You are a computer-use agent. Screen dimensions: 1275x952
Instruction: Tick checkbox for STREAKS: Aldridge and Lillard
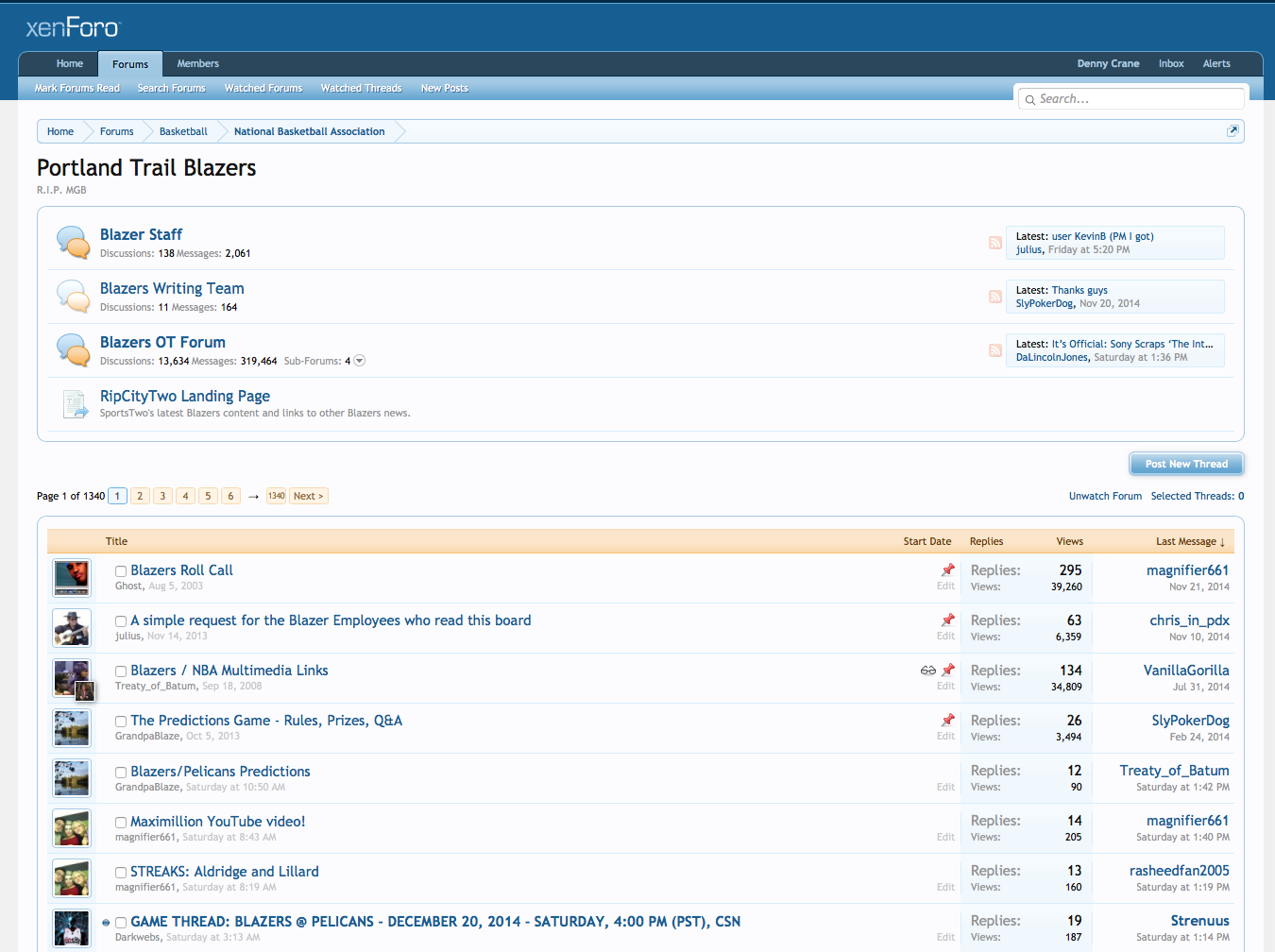click(x=121, y=873)
